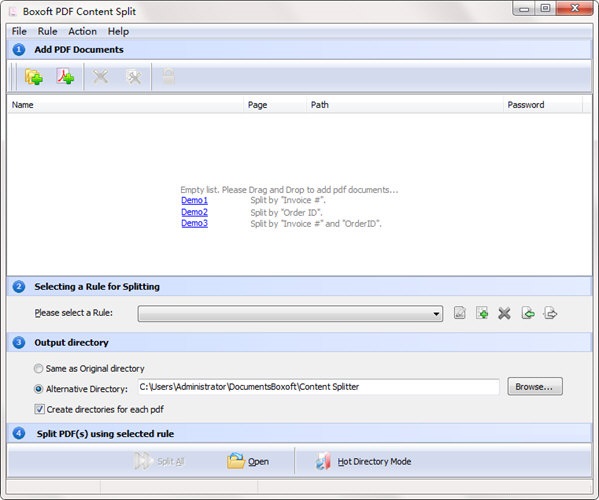
Task: Open the Action menu
Action: click(82, 31)
